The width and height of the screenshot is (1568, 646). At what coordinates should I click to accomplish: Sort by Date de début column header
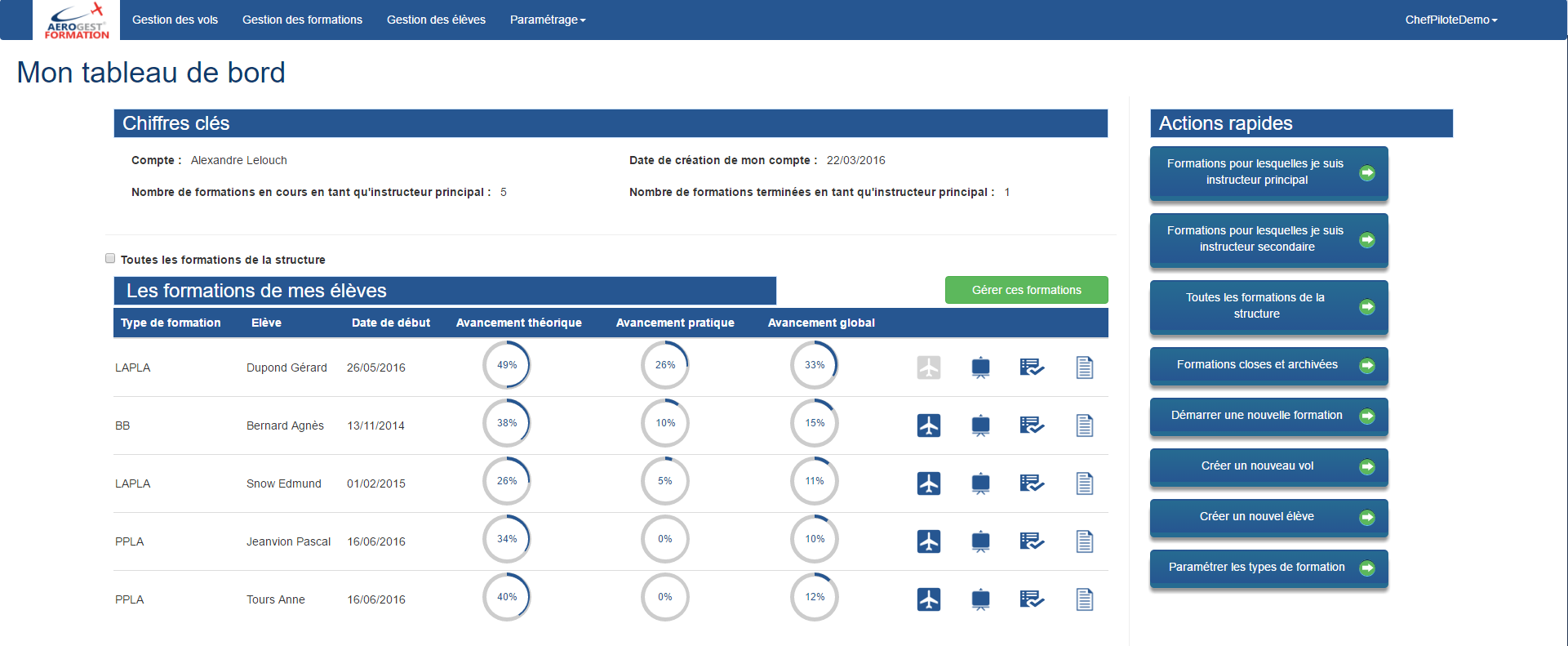point(391,323)
